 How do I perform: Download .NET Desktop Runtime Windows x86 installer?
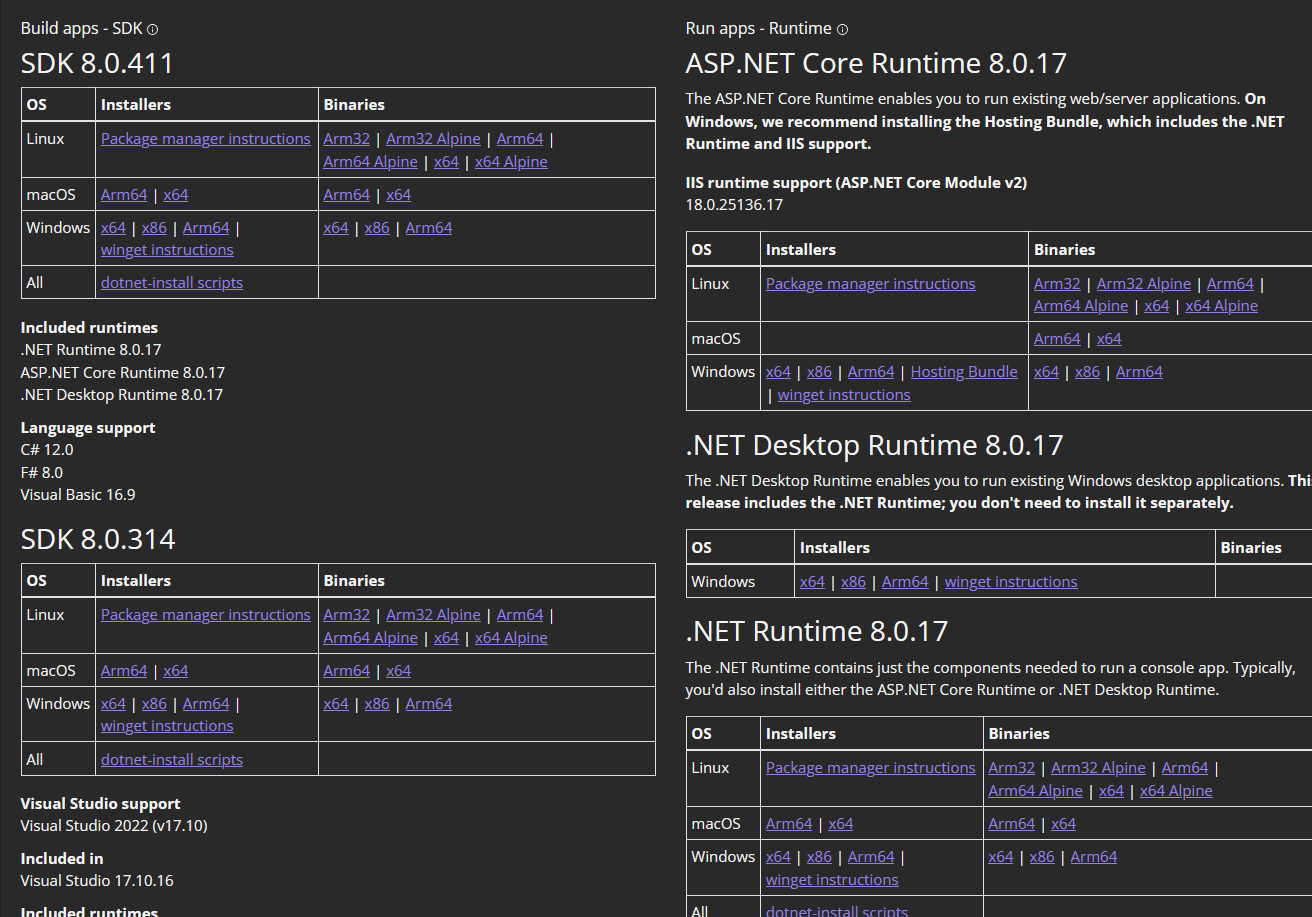pyautogui.click(x=853, y=582)
